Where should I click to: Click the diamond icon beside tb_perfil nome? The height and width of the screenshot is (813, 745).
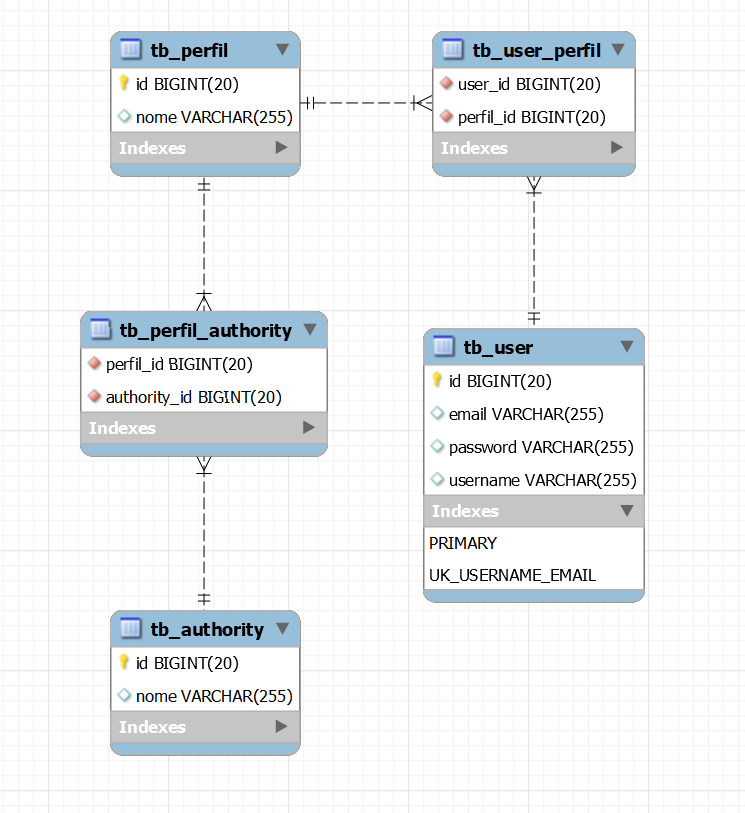124,116
